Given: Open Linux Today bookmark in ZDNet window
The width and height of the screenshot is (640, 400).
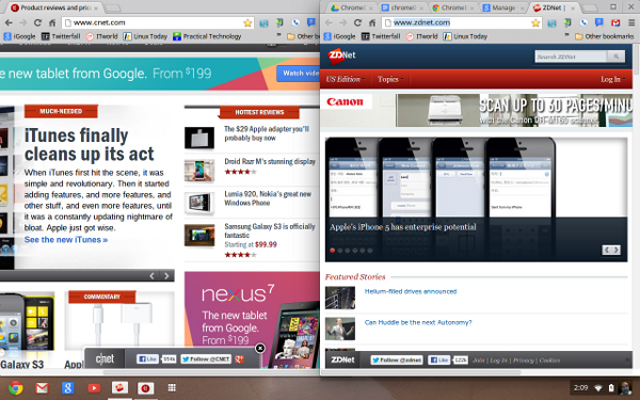Looking at the screenshot, I should pyautogui.click(x=465, y=36).
